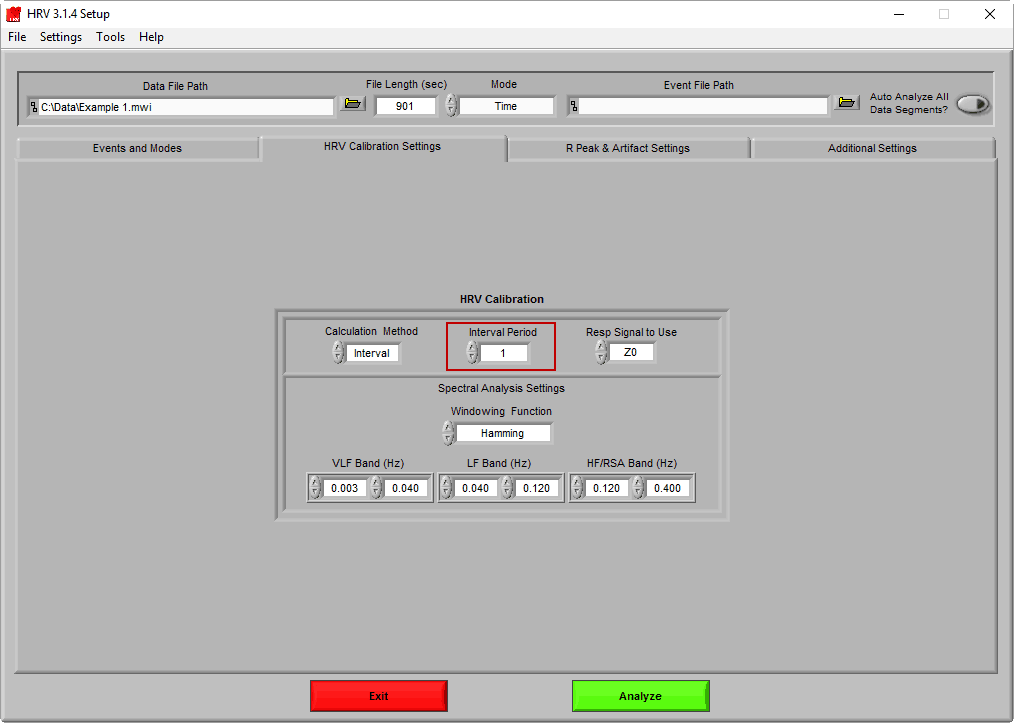Click the Spectral Analysis Settings label
The width and height of the screenshot is (1014, 723).
click(x=501, y=389)
